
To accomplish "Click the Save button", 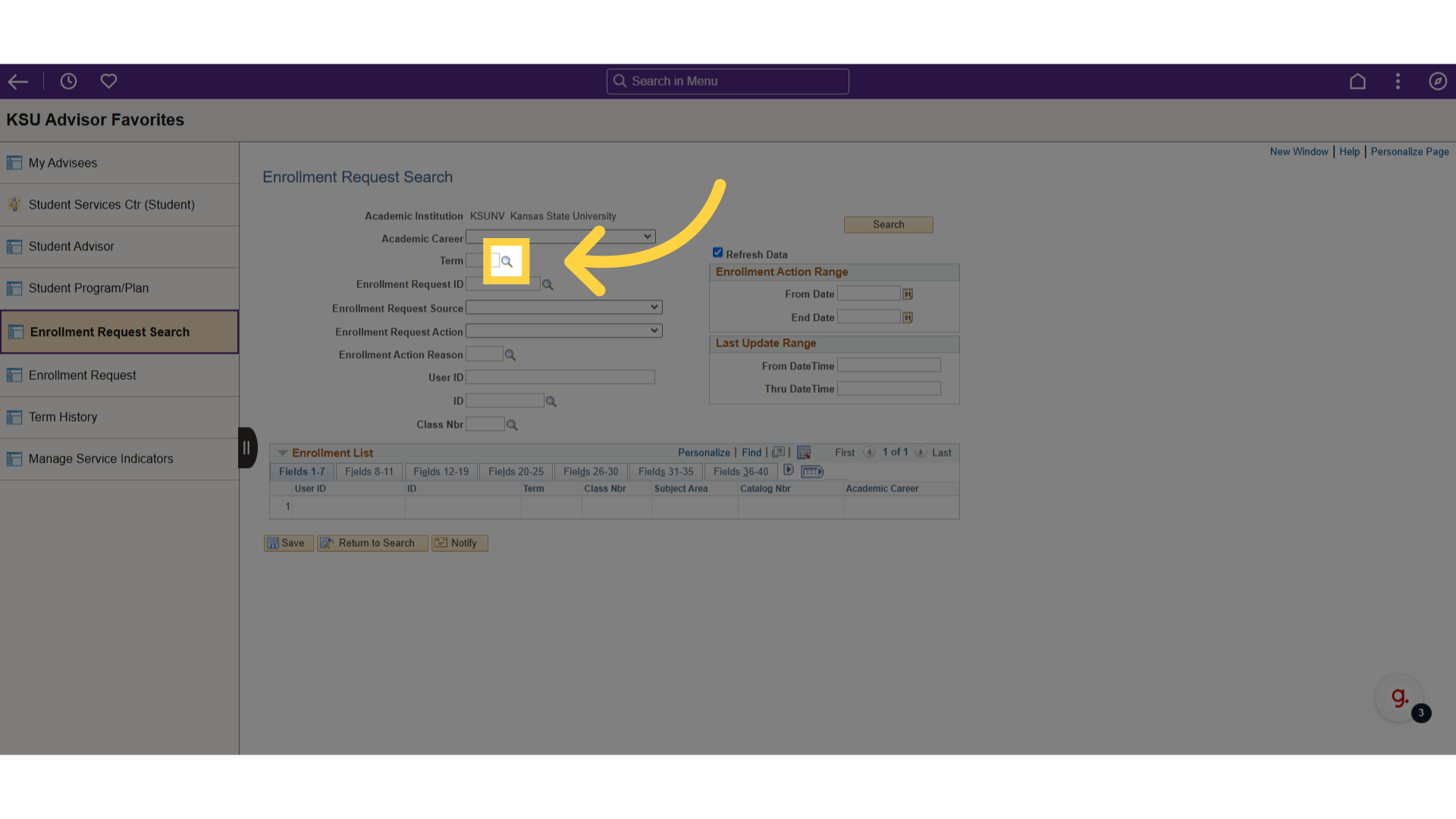I will coord(288,543).
